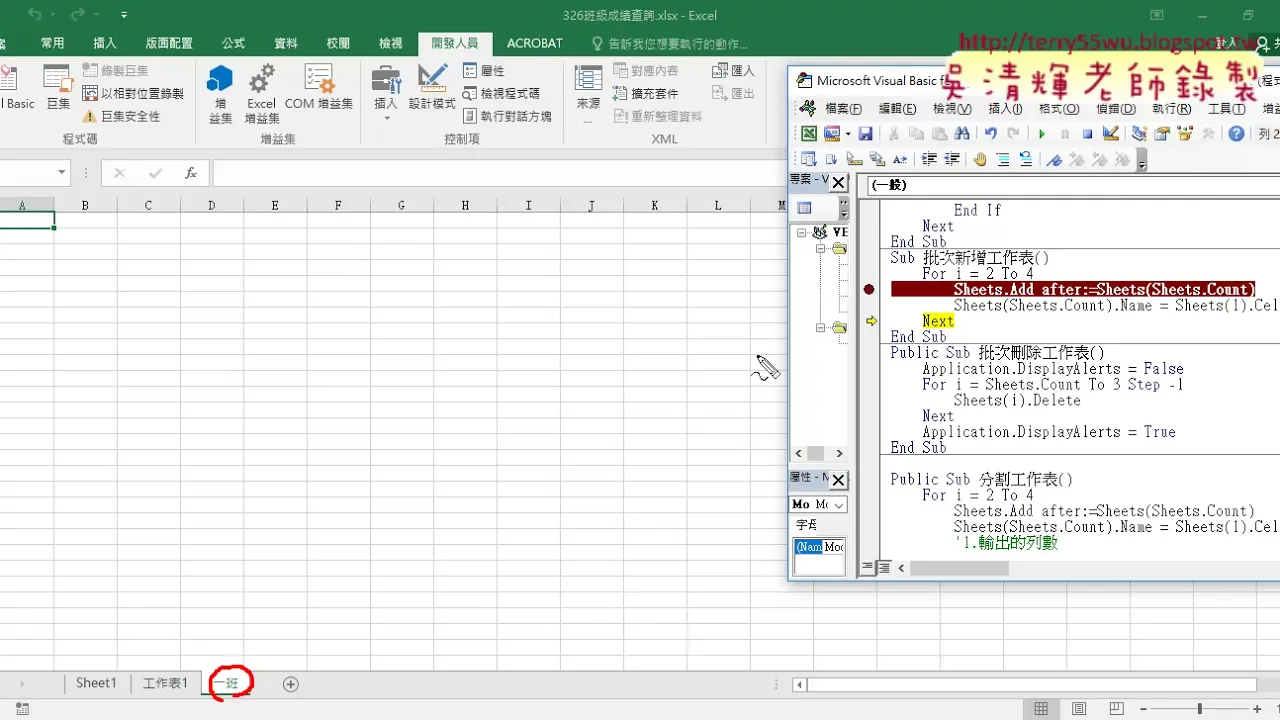This screenshot has height=720, width=1280.
Task: Open Object Browser icon in VBA toolbar
Action: (x=1184, y=134)
